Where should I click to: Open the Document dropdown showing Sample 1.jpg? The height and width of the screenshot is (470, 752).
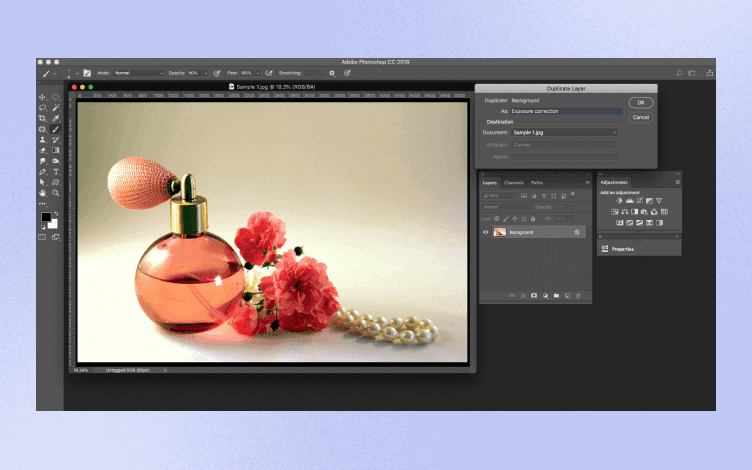(x=564, y=132)
